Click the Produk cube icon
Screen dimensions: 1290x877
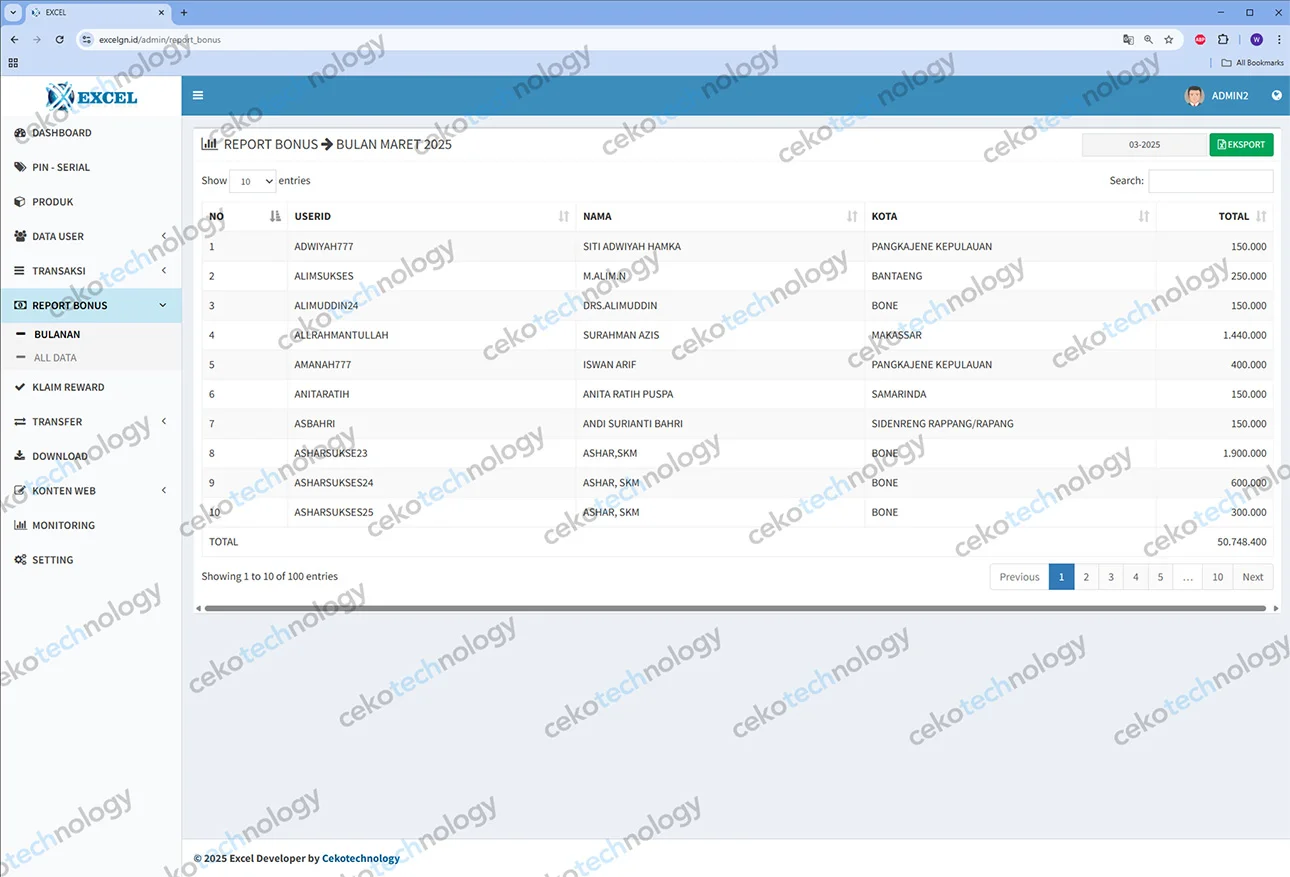(20, 202)
